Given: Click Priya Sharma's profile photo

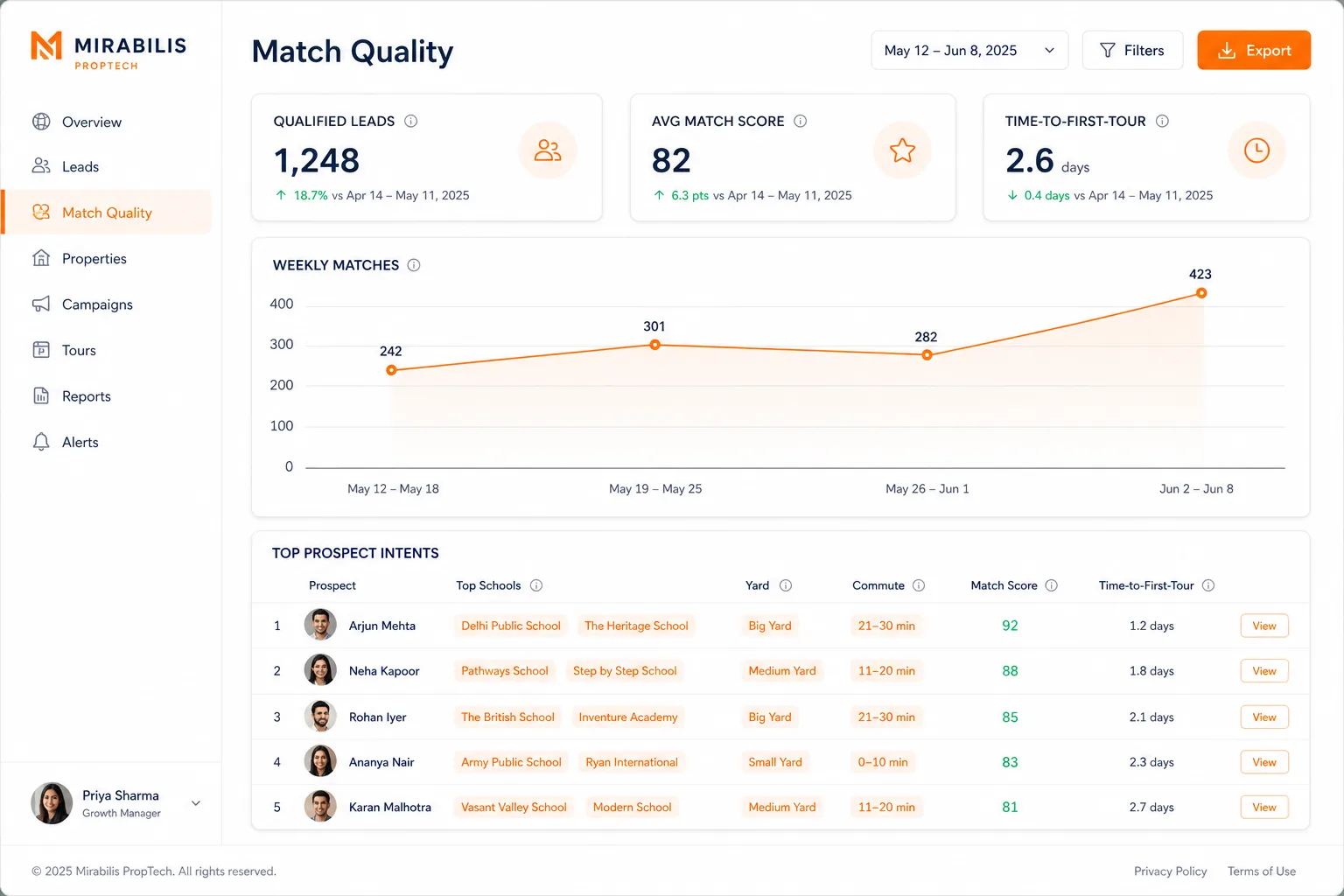Looking at the screenshot, I should click(x=52, y=803).
